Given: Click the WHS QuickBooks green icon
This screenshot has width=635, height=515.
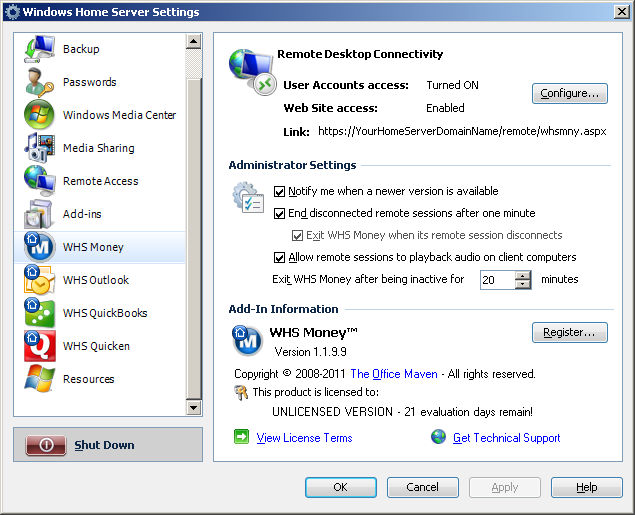Looking at the screenshot, I should coord(39,313).
